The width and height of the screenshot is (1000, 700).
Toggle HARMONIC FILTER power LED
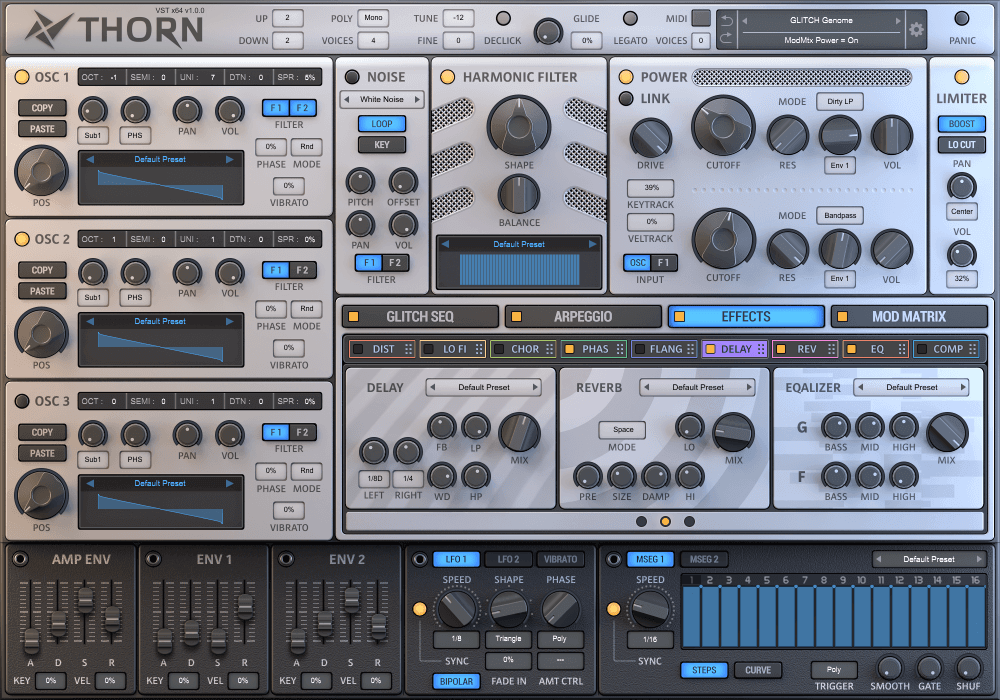tap(448, 77)
